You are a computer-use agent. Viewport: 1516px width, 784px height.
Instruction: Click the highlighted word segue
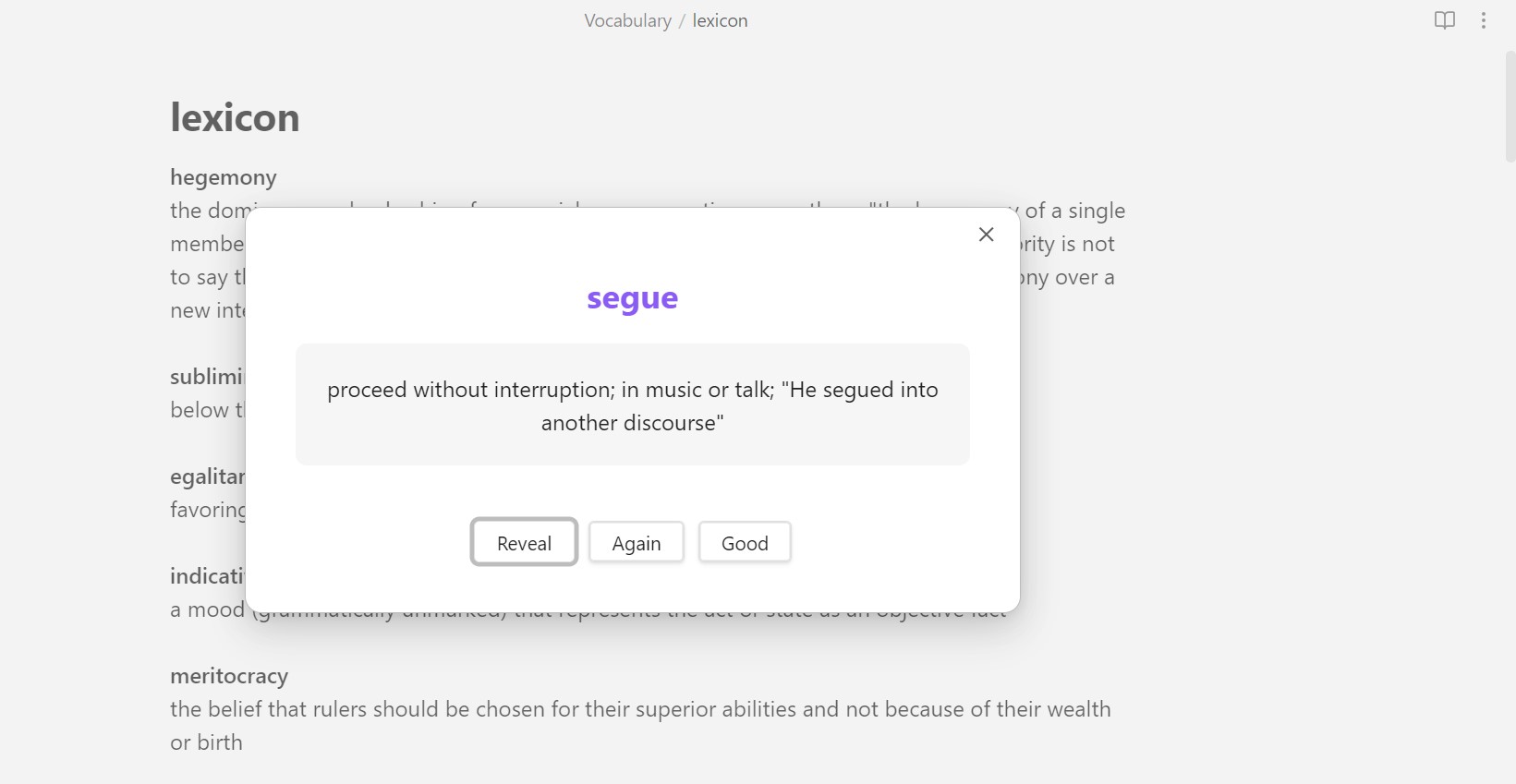(632, 297)
